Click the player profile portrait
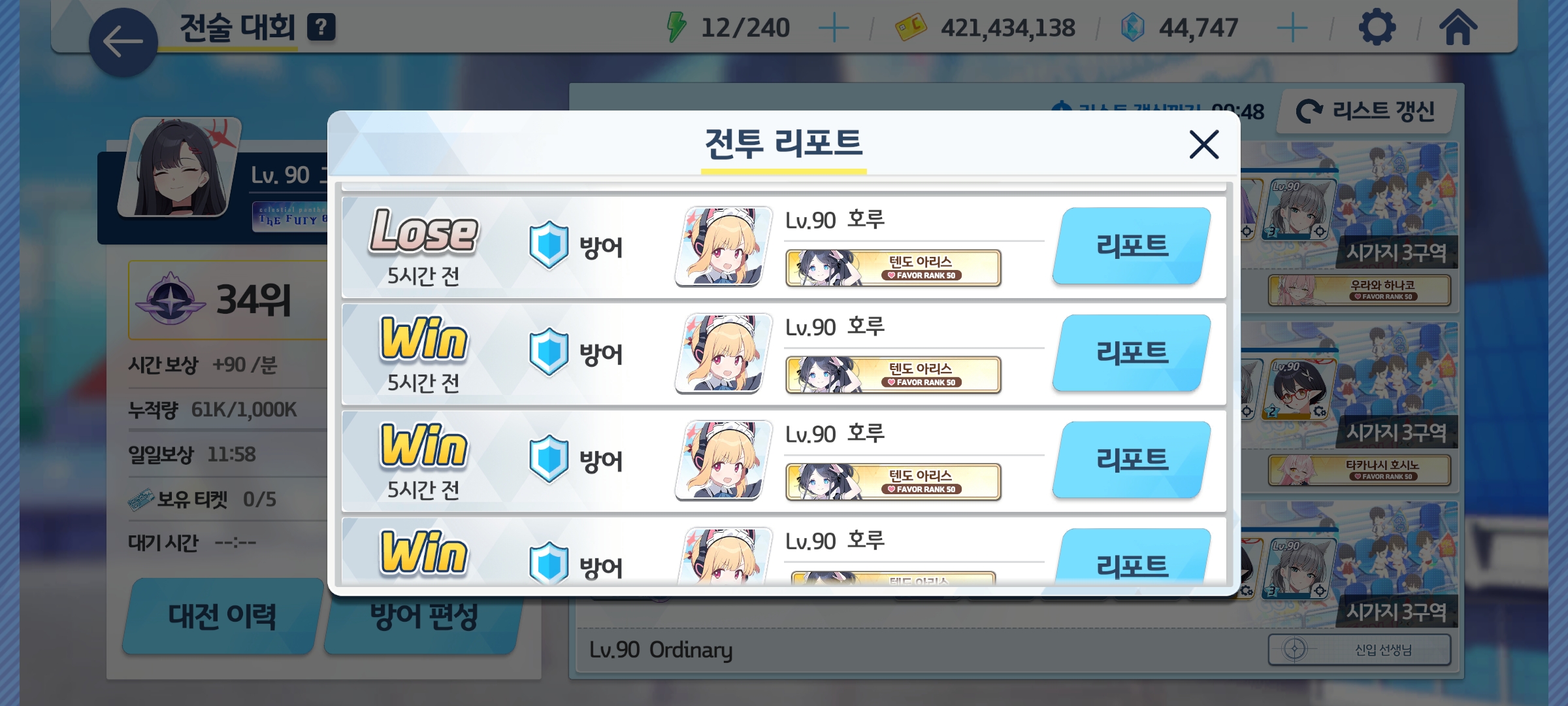The image size is (1568, 706). click(x=180, y=167)
